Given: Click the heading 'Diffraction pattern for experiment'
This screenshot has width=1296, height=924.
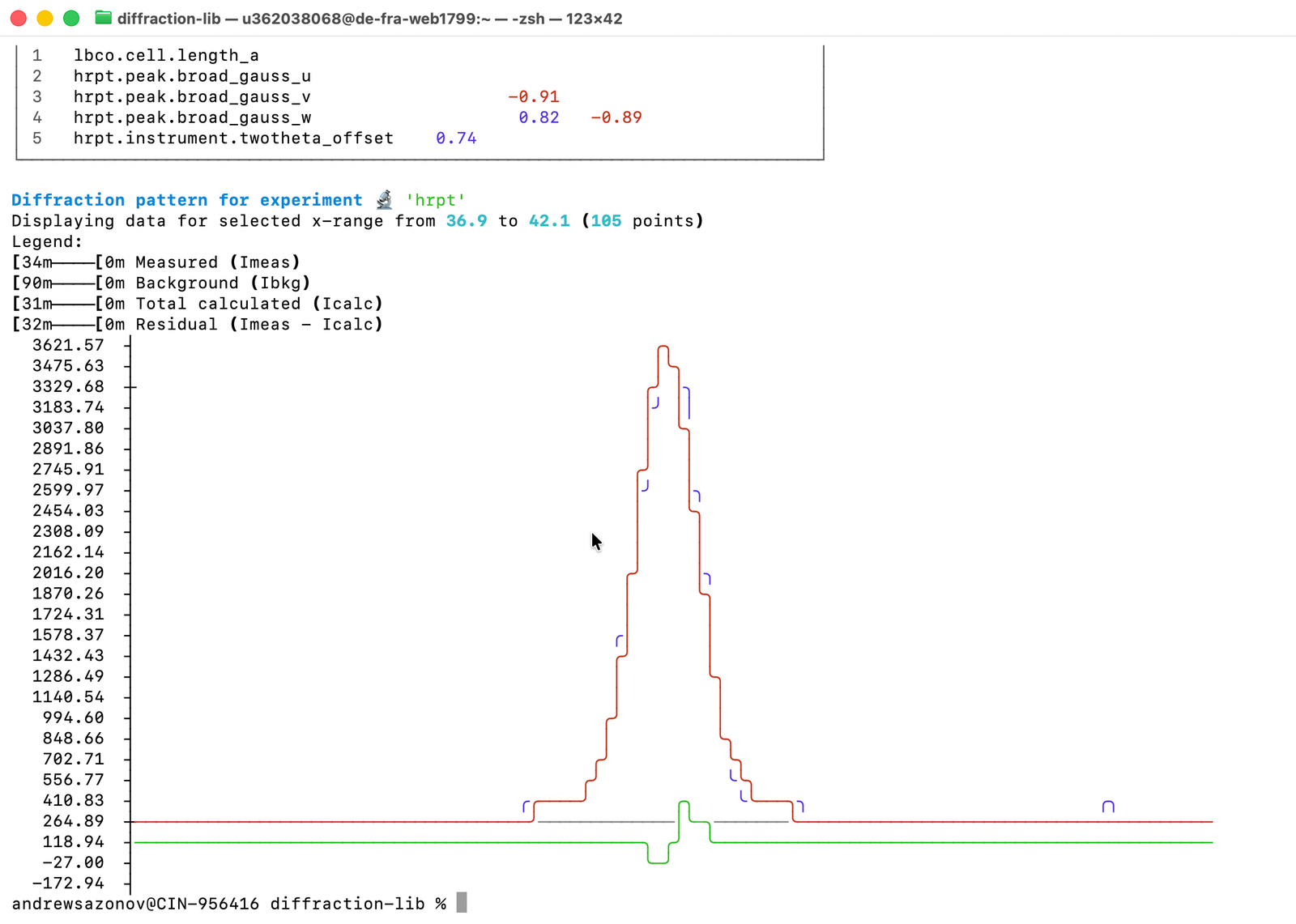Looking at the screenshot, I should pyautogui.click(x=186, y=200).
